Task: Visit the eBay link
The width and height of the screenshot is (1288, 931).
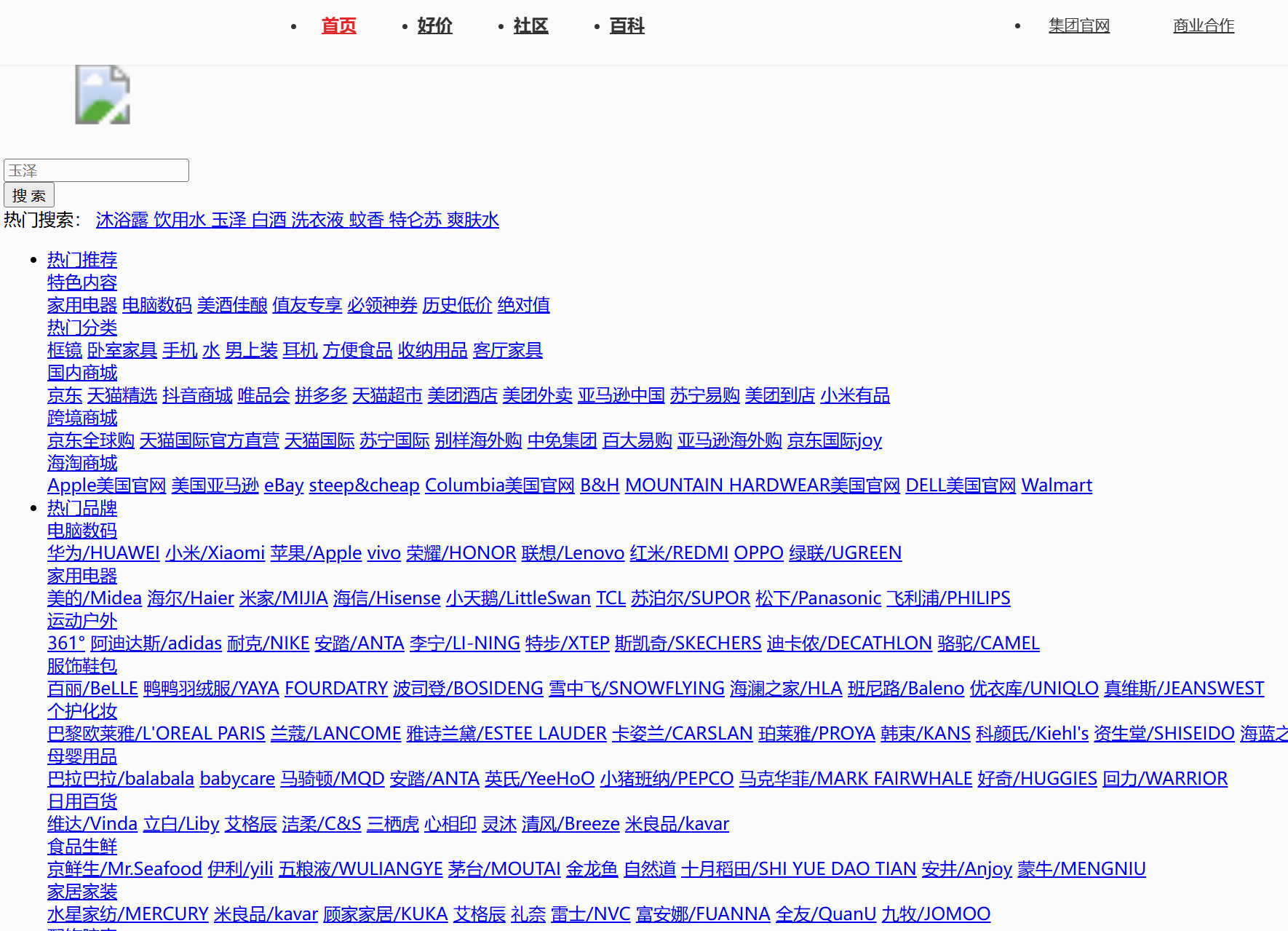Action: point(284,486)
